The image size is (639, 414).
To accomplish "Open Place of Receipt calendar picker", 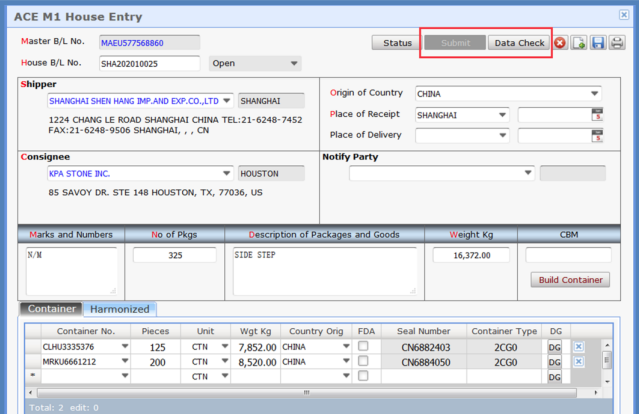I will [597, 114].
